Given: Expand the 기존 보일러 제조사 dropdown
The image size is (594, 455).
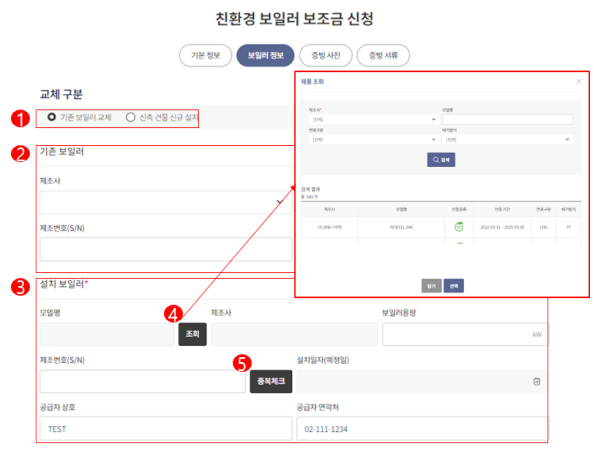Looking at the screenshot, I should point(166,202).
